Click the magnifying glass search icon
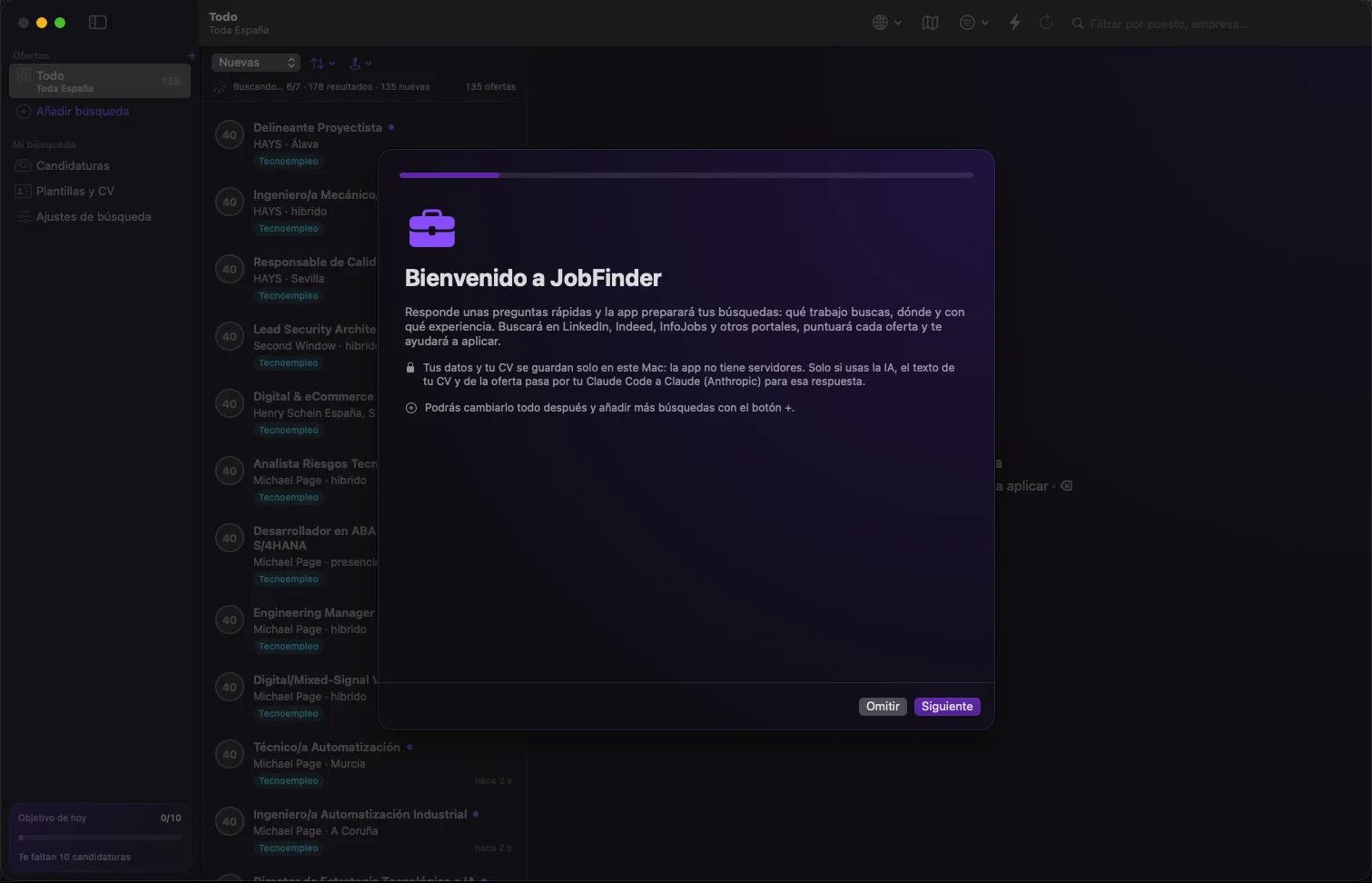The height and width of the screenshot is (883, 1372). click(1078, 24)
